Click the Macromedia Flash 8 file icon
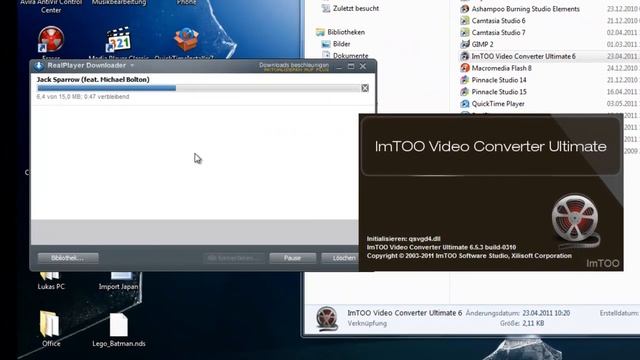 [464, 68]
